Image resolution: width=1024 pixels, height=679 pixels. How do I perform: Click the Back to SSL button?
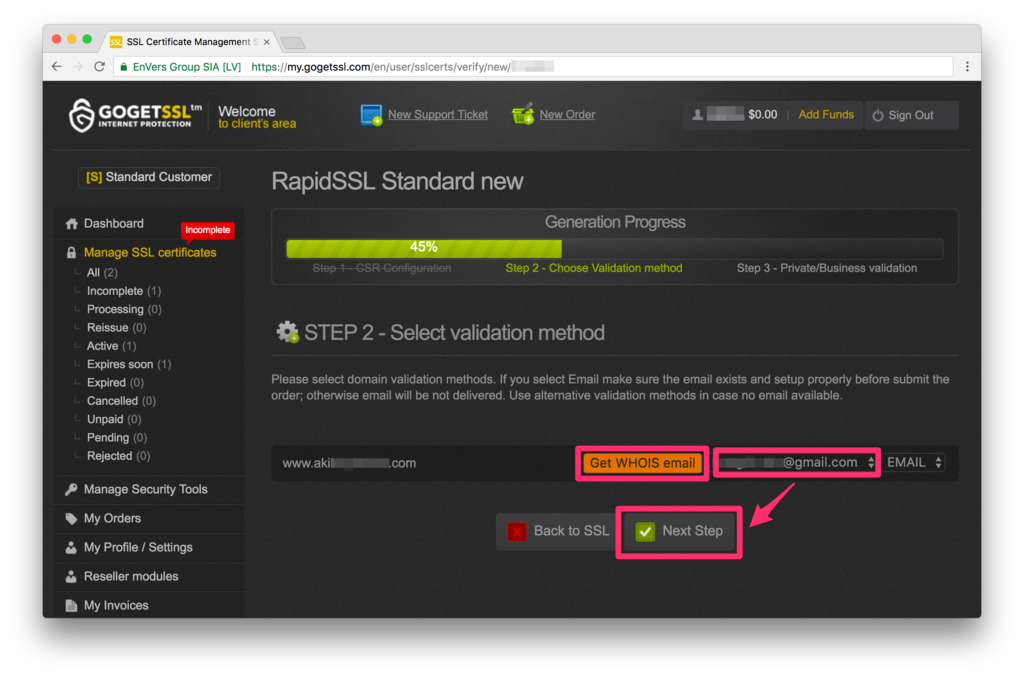pyautogui.click(x=558, y=531)
